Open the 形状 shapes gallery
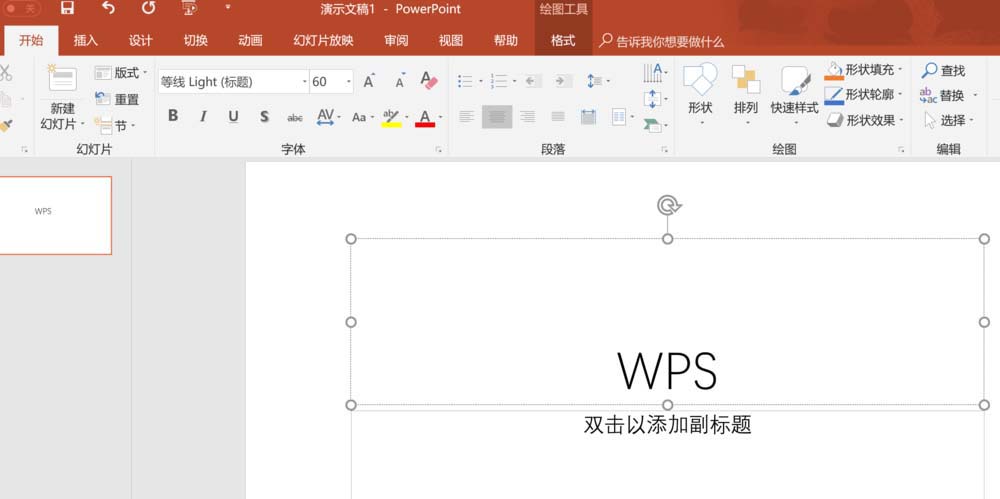 tap(700, 94)
